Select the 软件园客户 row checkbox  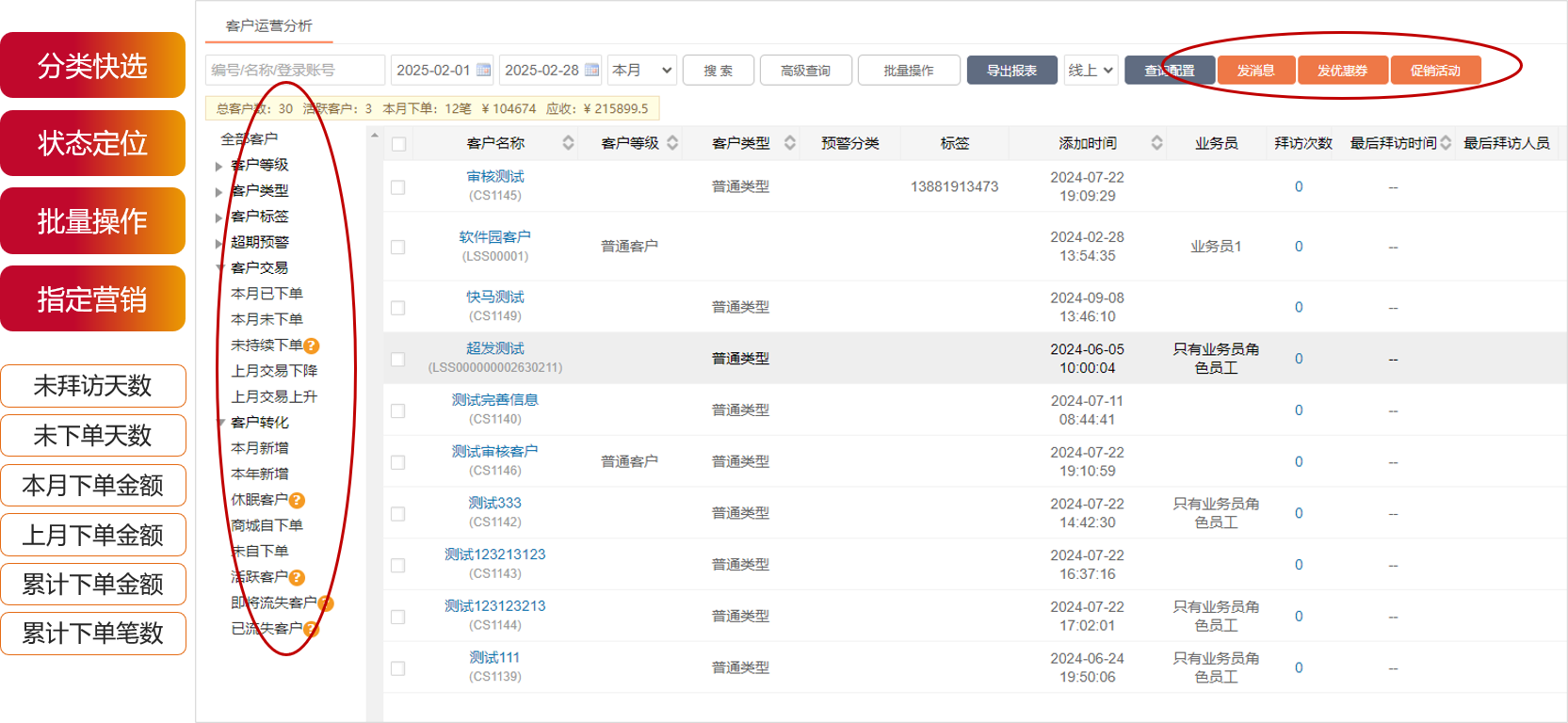pyautogui.click(x=398, y=247)
